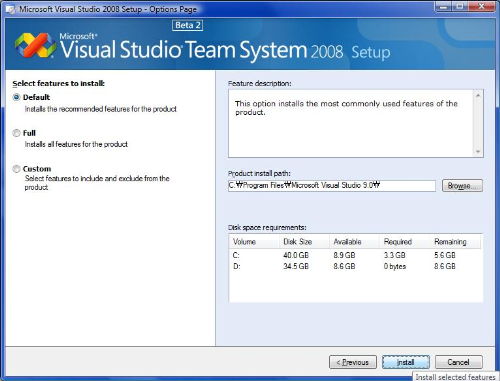Click the product install path field
Viewport: 500px width, 381px height.
point(332,186)
